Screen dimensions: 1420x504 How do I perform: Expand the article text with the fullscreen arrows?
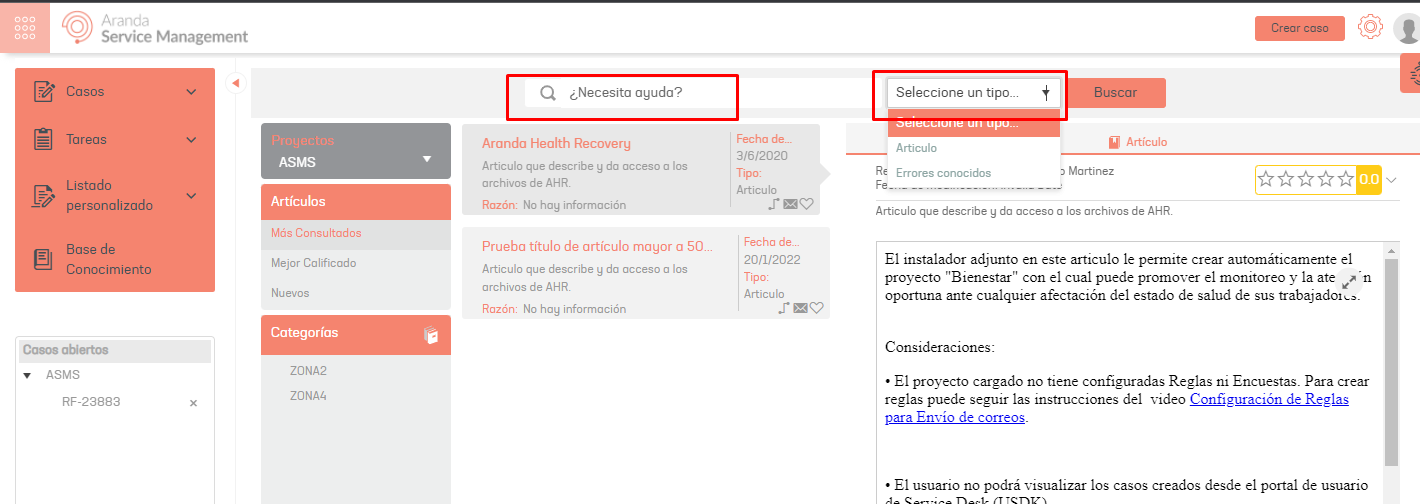(x=1349, y=282)
